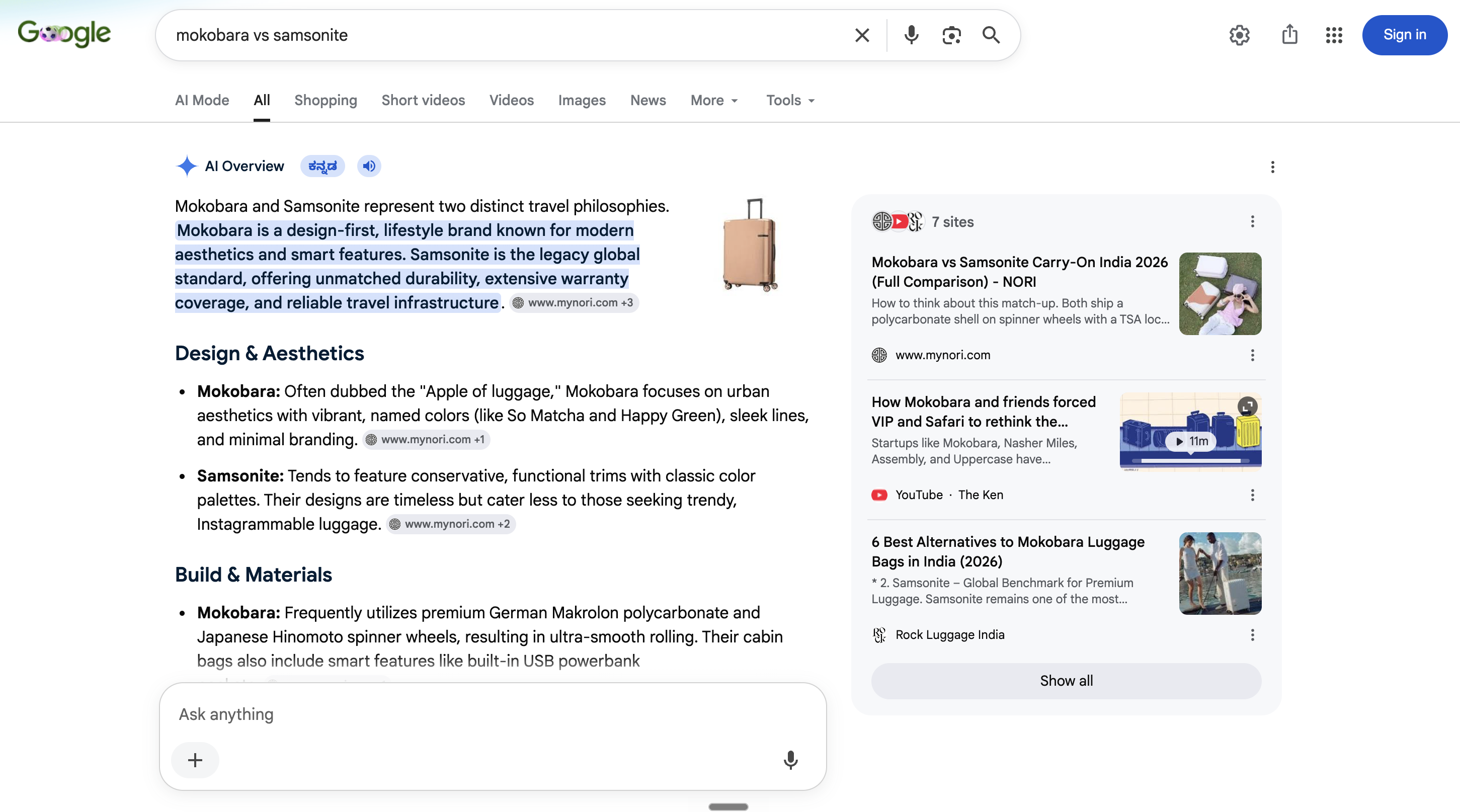Open options menu for Rock Luggage India result

pyautogui.click(x=1252, y=635)
